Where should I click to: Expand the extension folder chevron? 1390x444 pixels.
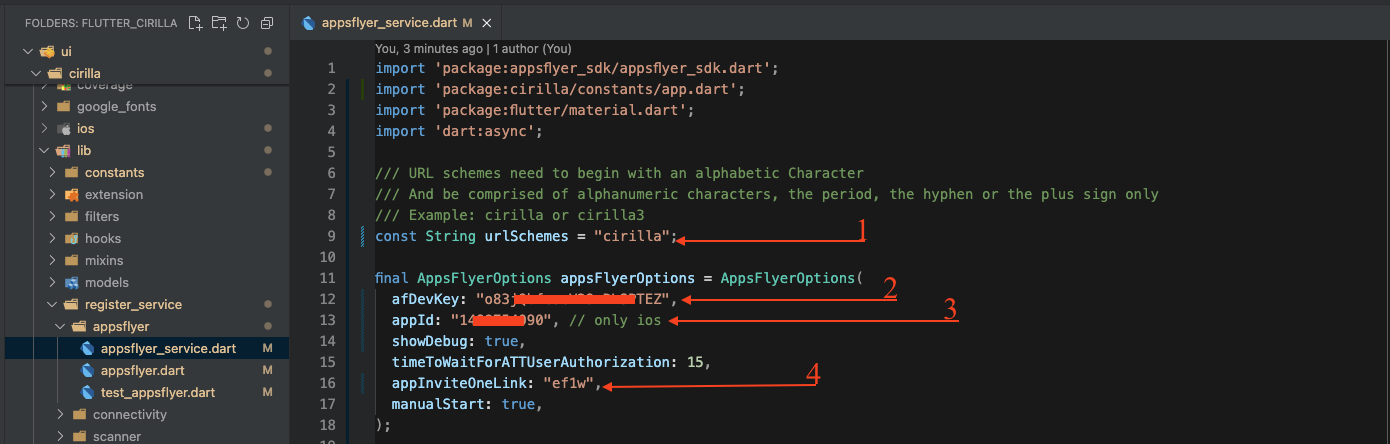52,194
